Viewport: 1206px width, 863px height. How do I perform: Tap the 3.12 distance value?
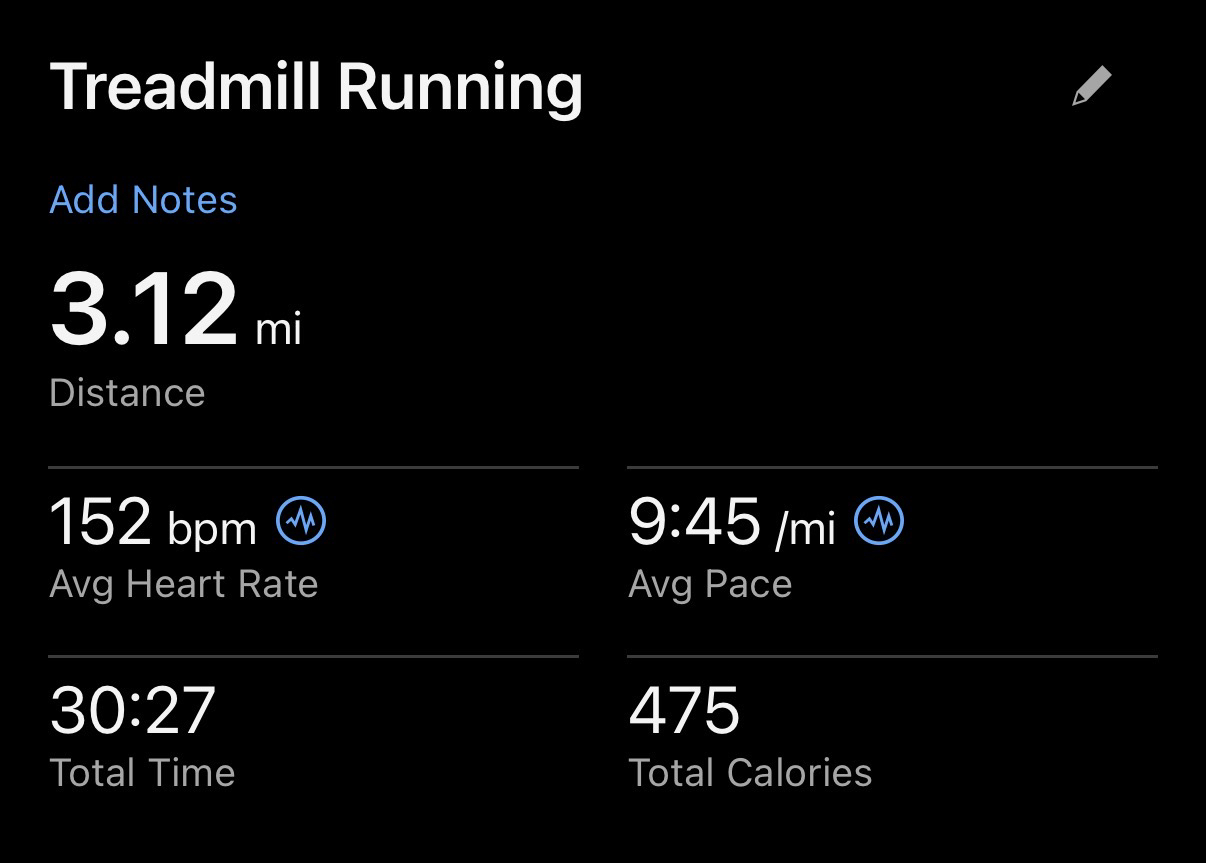pos(144,310)
